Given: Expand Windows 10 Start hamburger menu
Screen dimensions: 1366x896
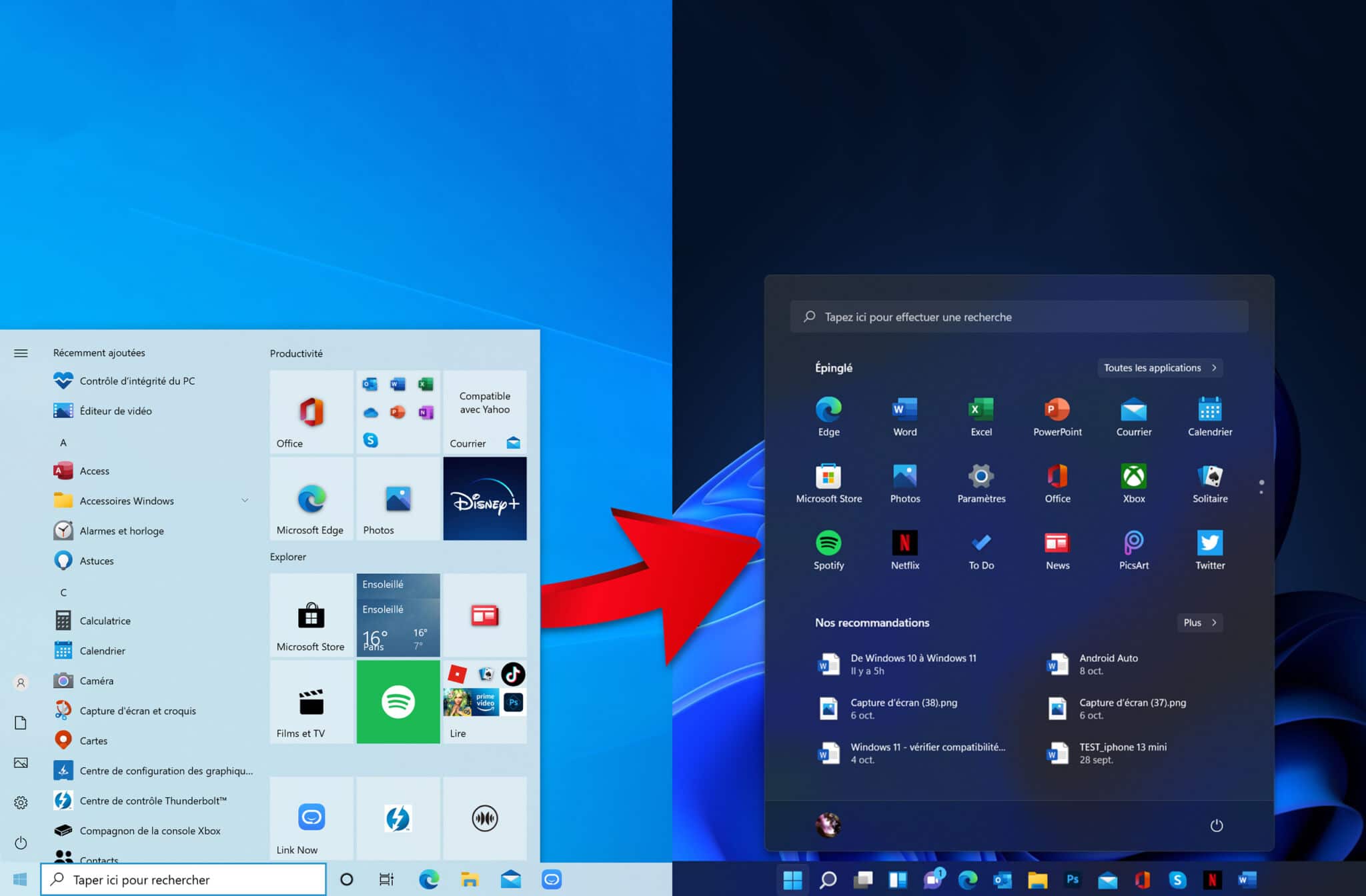Looking at the screenshot, I should [x=21, y=353].
